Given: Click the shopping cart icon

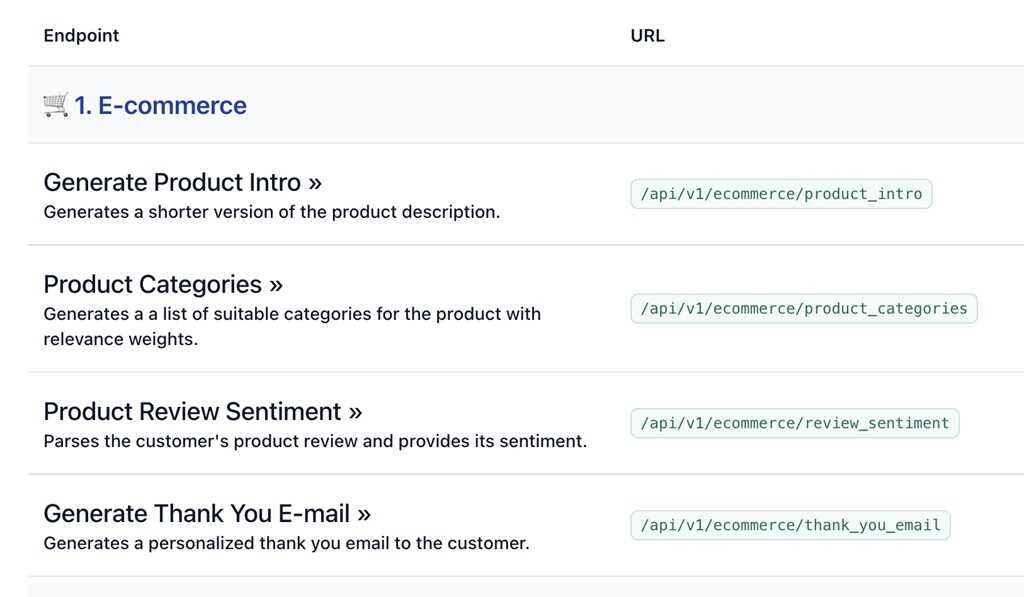Looking at the screenshot, I should point(56,105).
